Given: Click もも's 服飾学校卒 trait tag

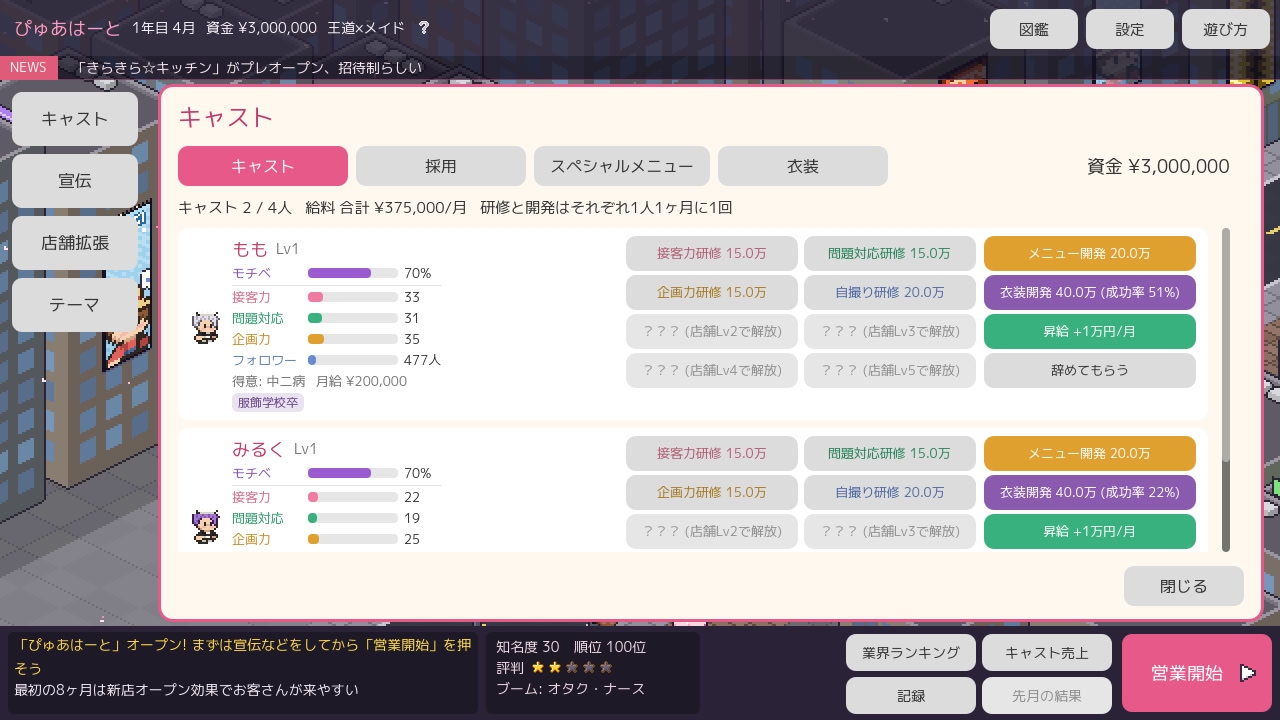Looking at the screenshot, I should coord(268,402).
